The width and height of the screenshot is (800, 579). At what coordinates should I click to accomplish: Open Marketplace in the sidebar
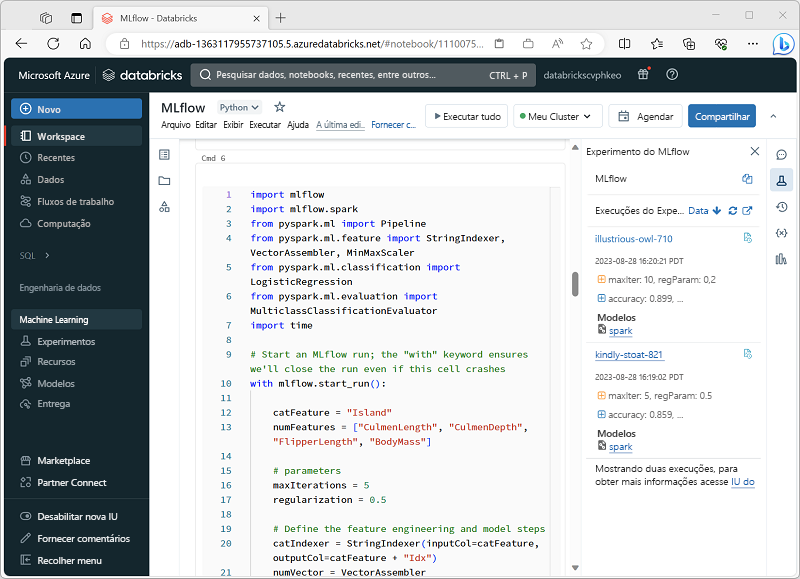pyautogui.click(x=55, y=461)
